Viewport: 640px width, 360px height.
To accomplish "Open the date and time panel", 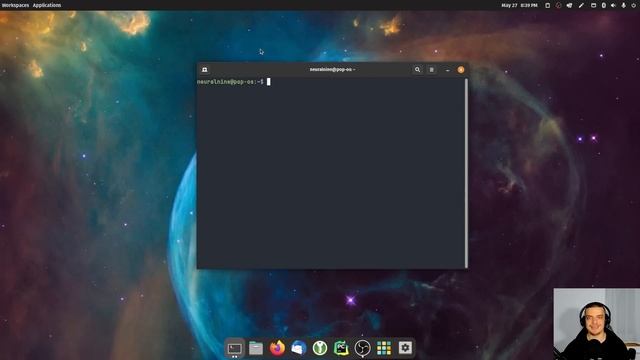I will 519,5.
